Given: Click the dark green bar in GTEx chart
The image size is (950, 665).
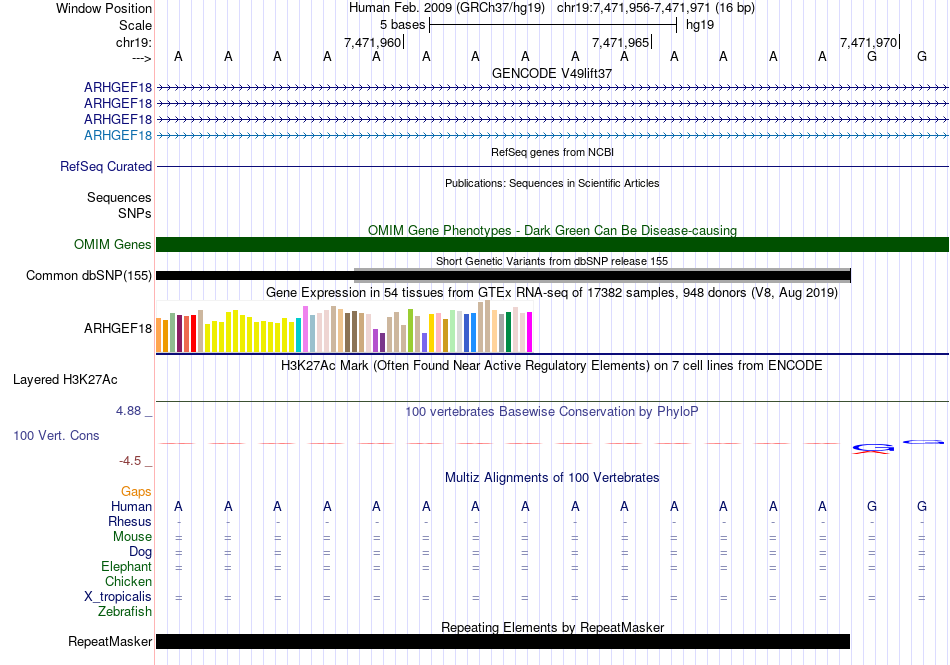Looking at the screenshot, I should click(508, 332).
